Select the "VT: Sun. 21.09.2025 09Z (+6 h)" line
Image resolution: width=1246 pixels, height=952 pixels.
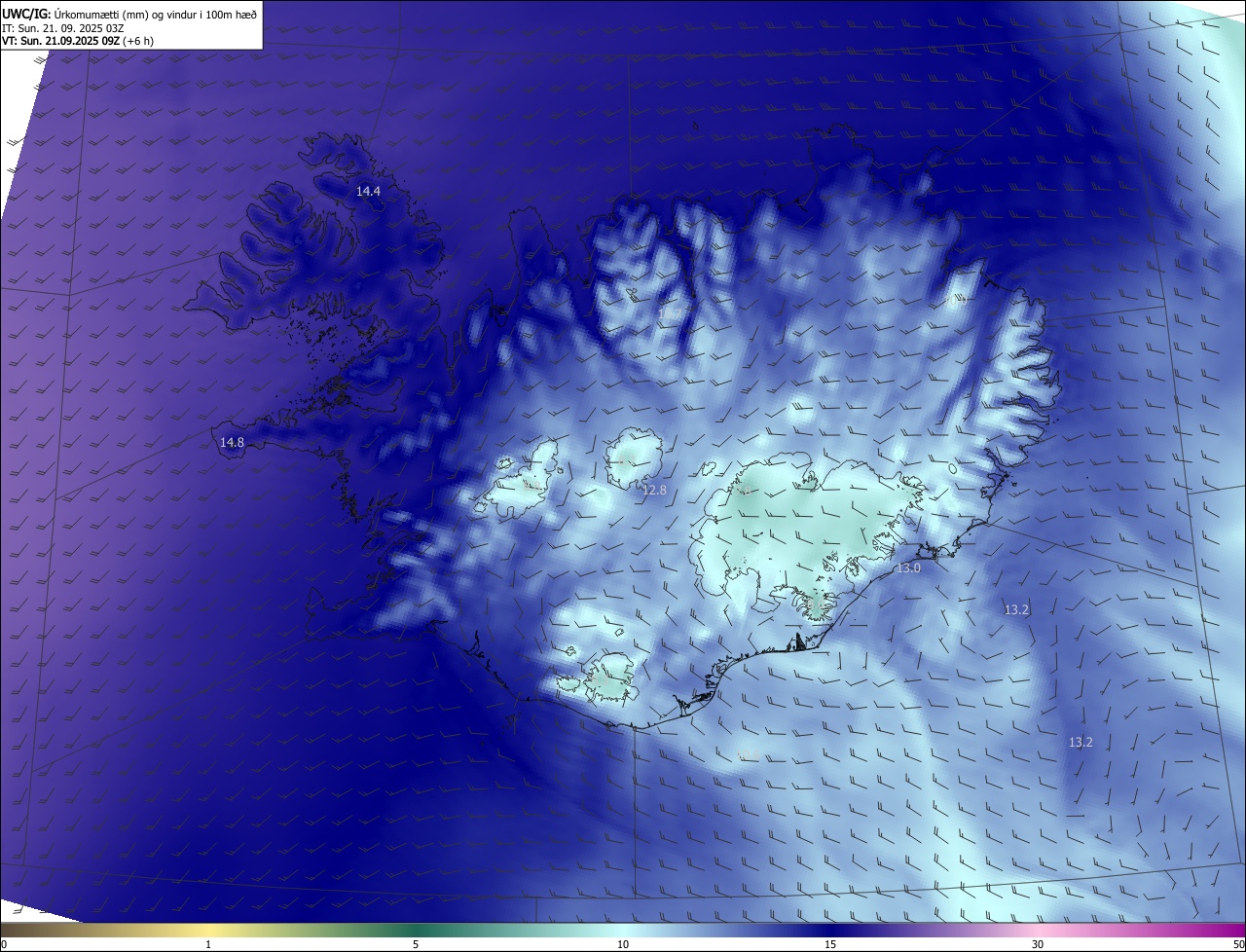point(78,41)
